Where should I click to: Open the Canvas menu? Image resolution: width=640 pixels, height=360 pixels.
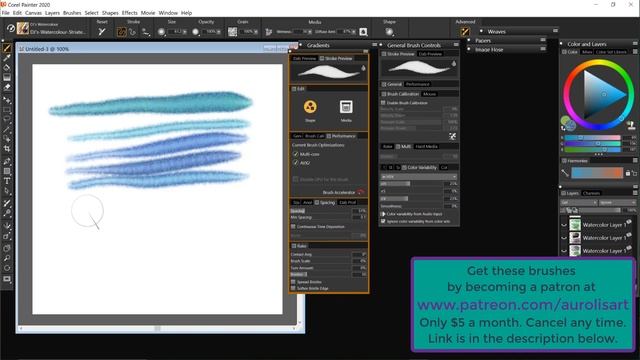33,13
